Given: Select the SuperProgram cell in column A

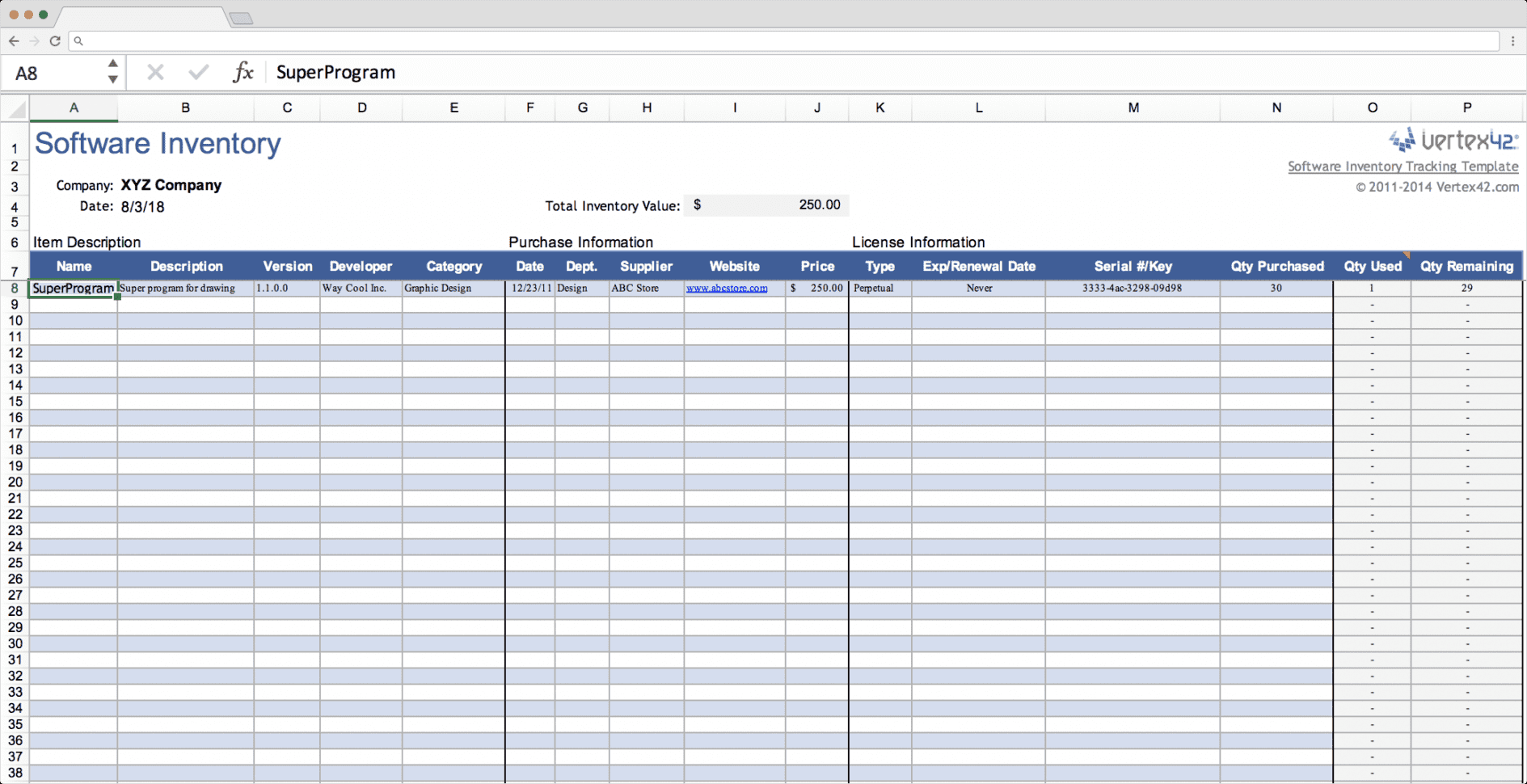Looking at the screenshot, I should [x=74, y=288].
